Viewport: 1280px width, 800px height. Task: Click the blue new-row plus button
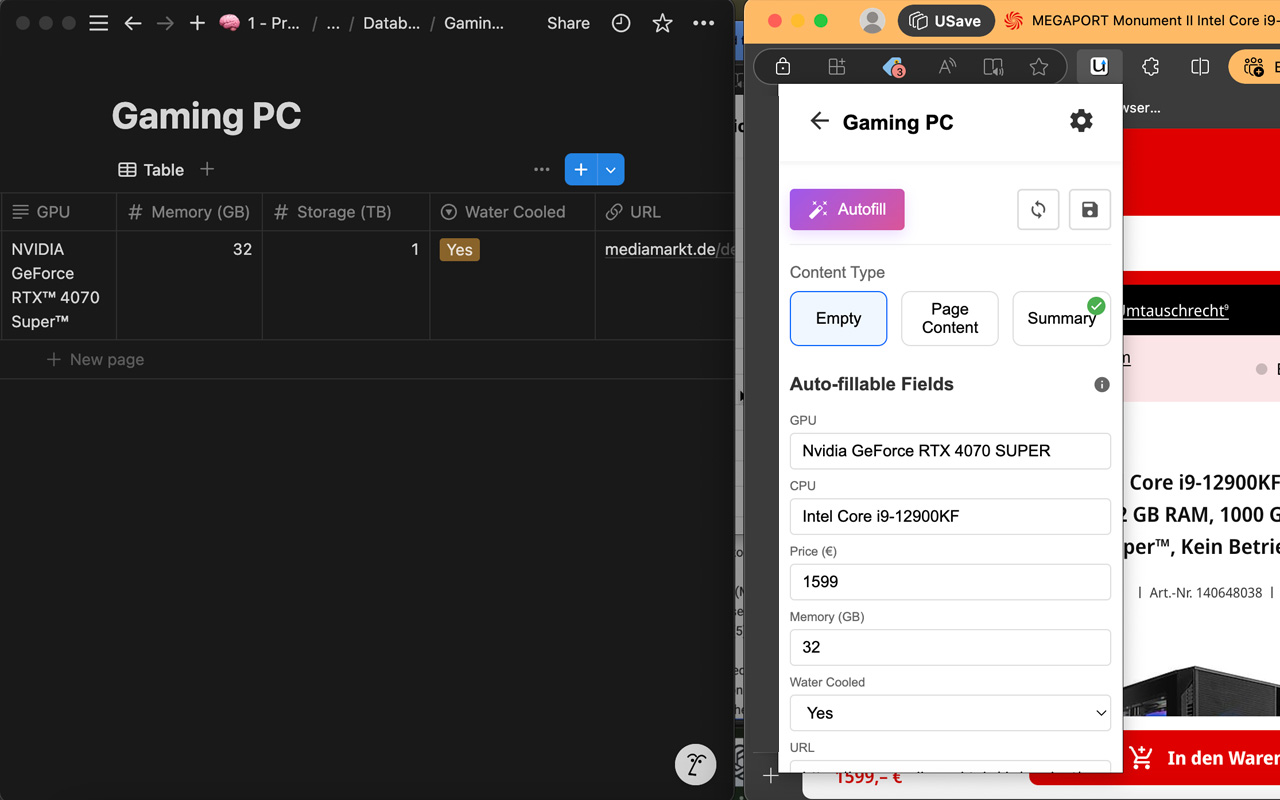[x=581, y=170]
